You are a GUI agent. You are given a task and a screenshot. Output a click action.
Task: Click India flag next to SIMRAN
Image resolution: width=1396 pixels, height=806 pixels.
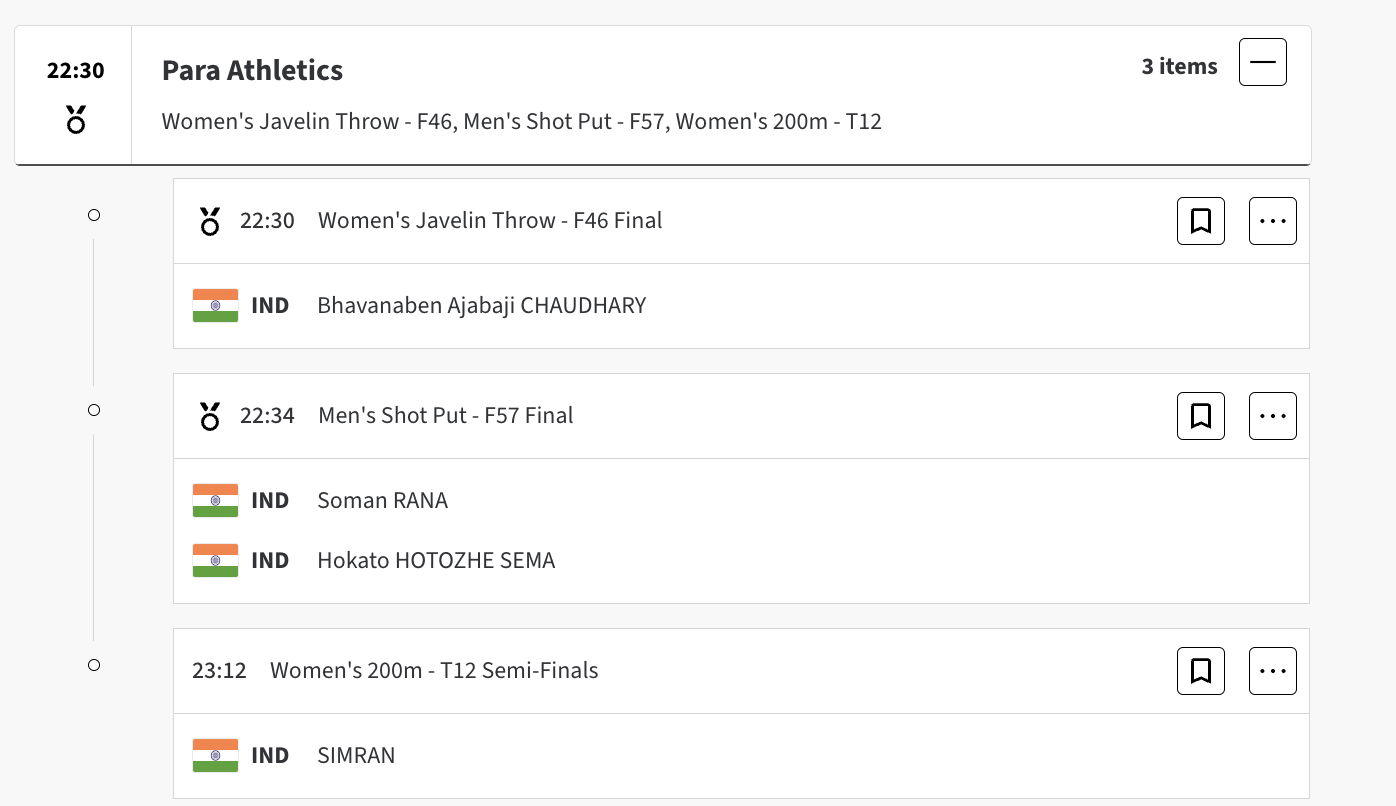pos(215,756)
